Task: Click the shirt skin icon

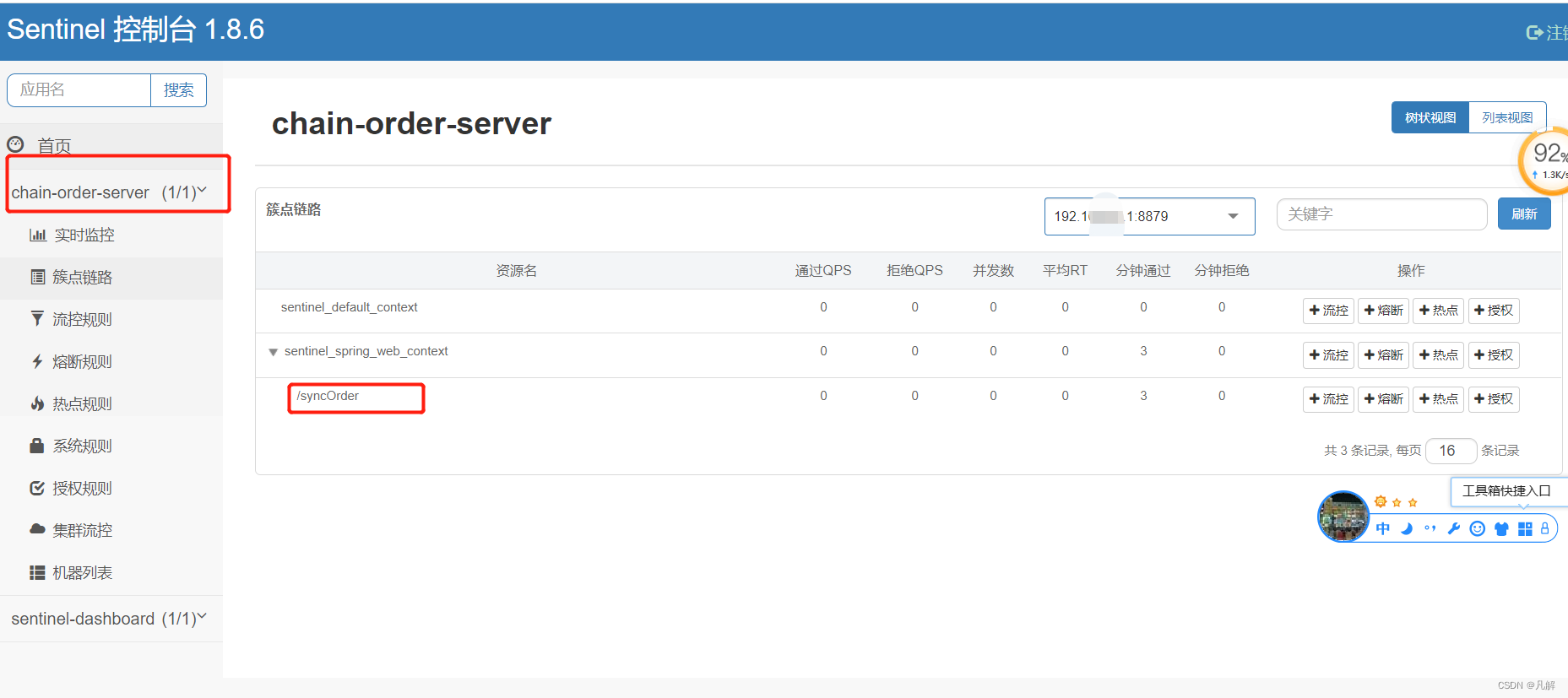Action: (1501, 529)
